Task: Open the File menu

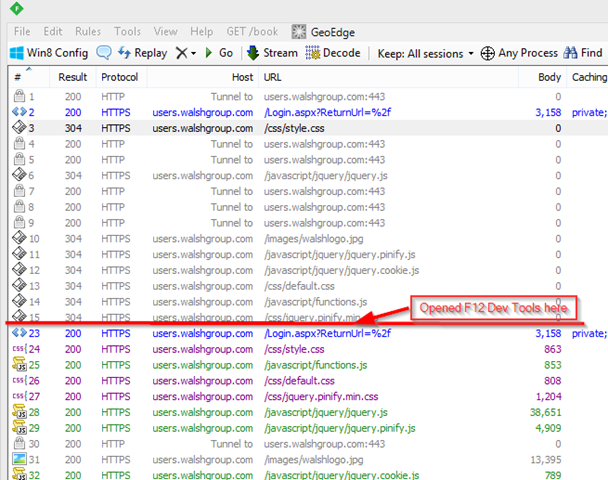Action: [22, 32]
